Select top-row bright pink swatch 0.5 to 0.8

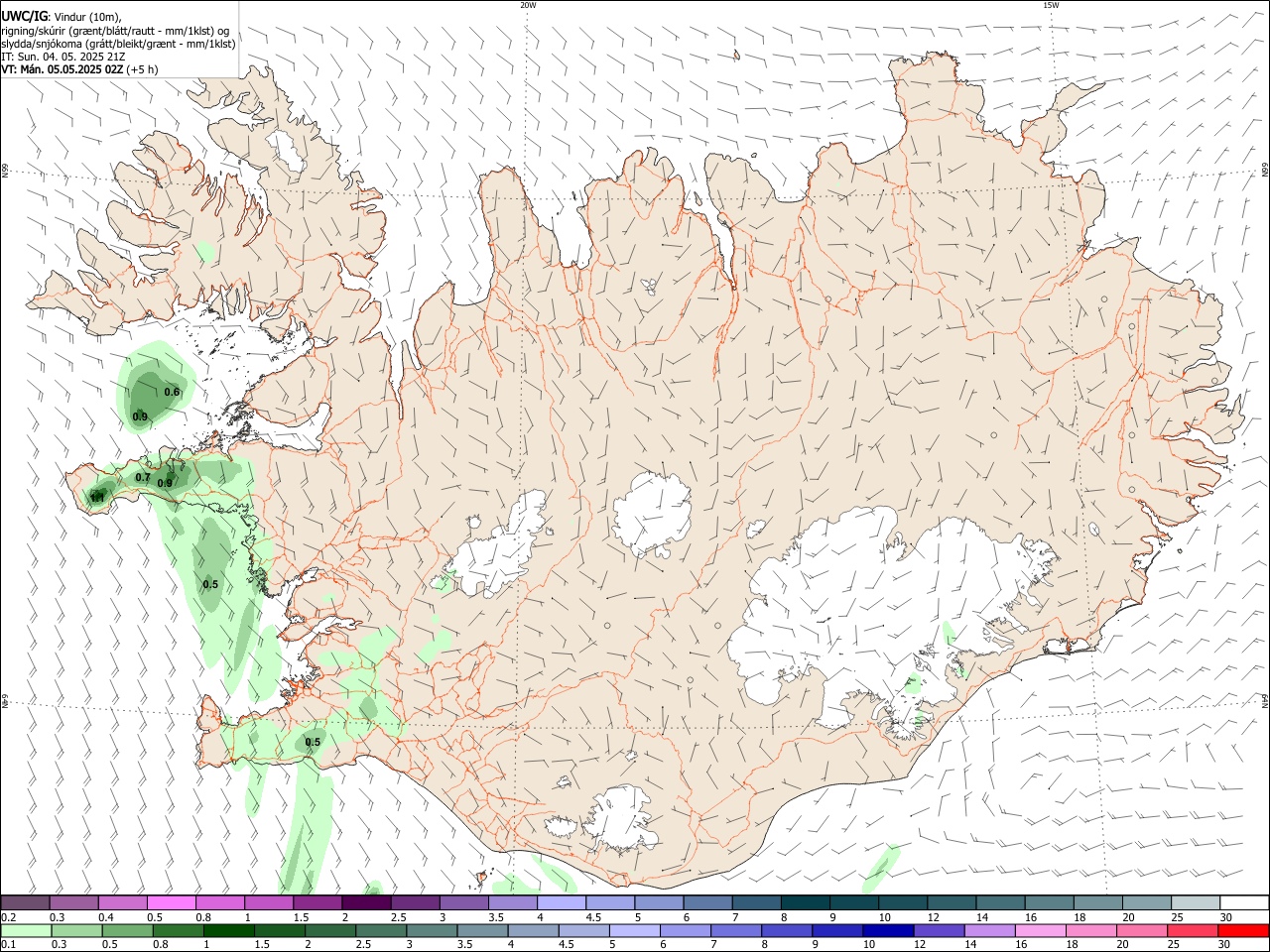[173, 902]
